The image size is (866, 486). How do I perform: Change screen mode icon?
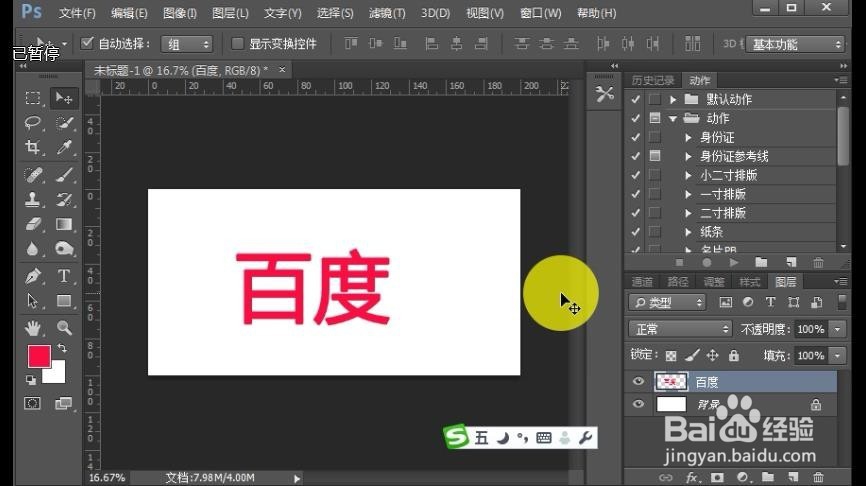coord(64,403)
